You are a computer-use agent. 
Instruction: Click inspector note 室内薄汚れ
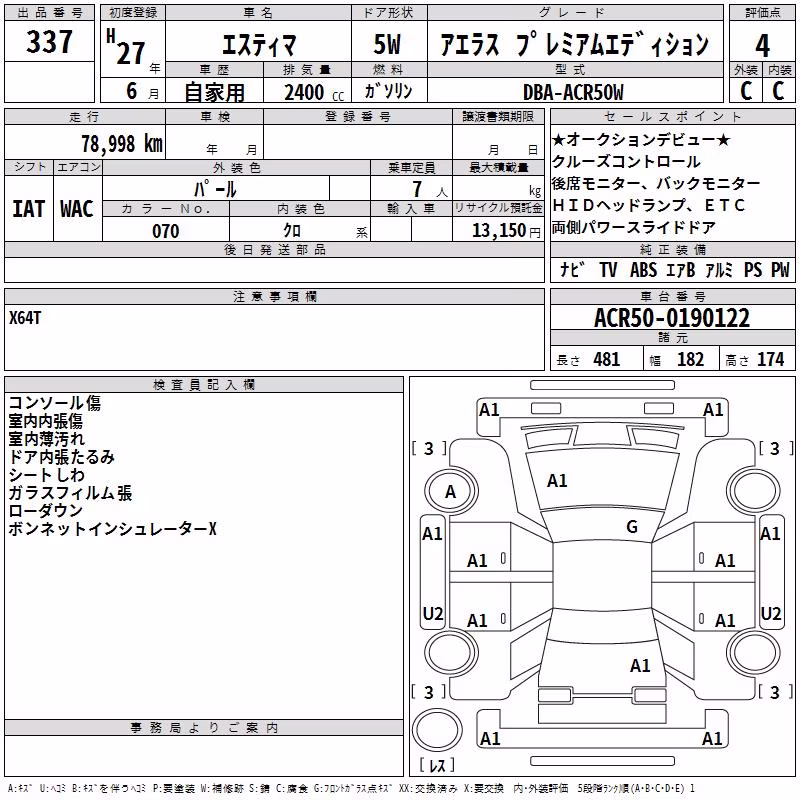(46, 439)
